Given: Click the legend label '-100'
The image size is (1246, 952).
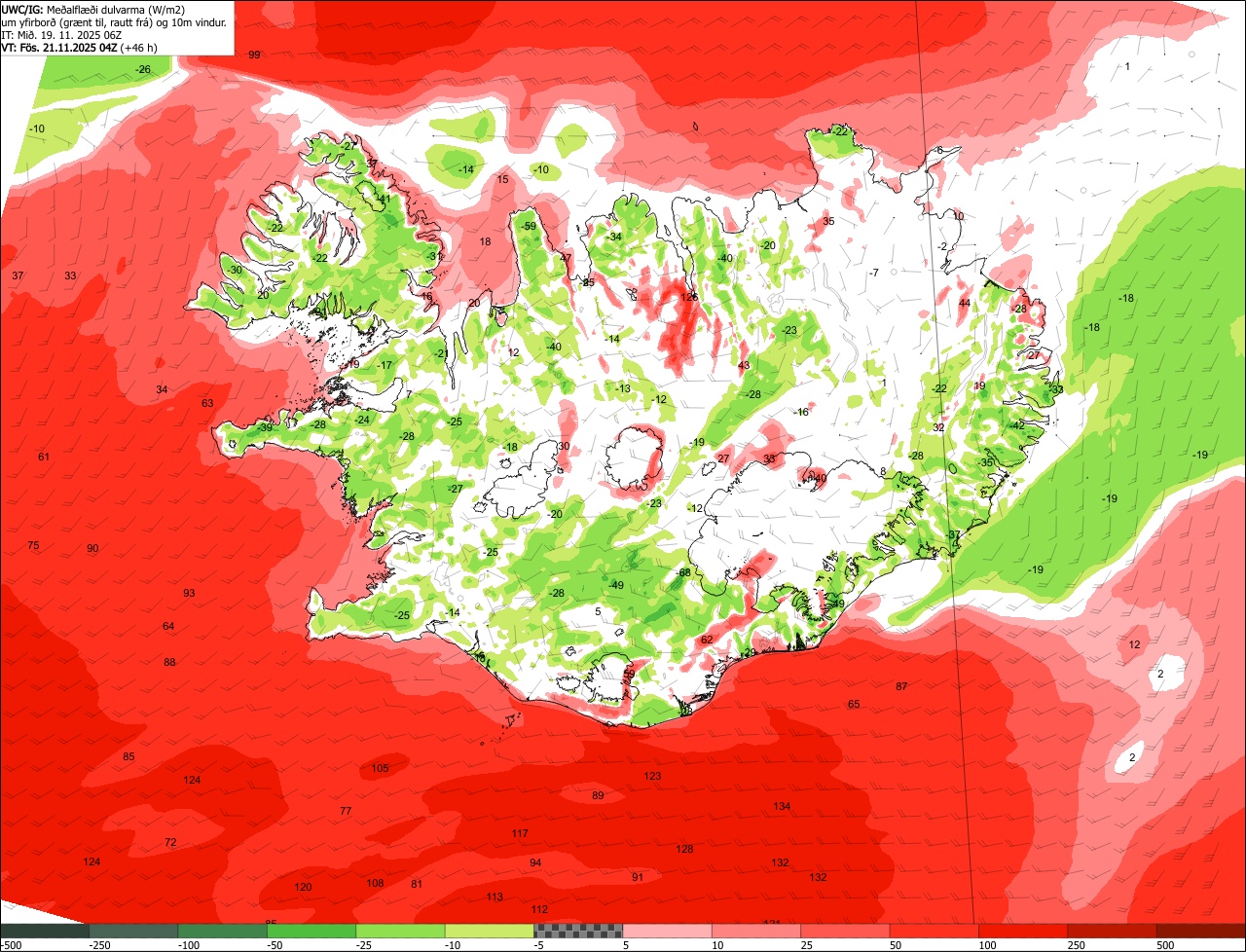Looking at the screenshot, I should click(x=188, y=945).
